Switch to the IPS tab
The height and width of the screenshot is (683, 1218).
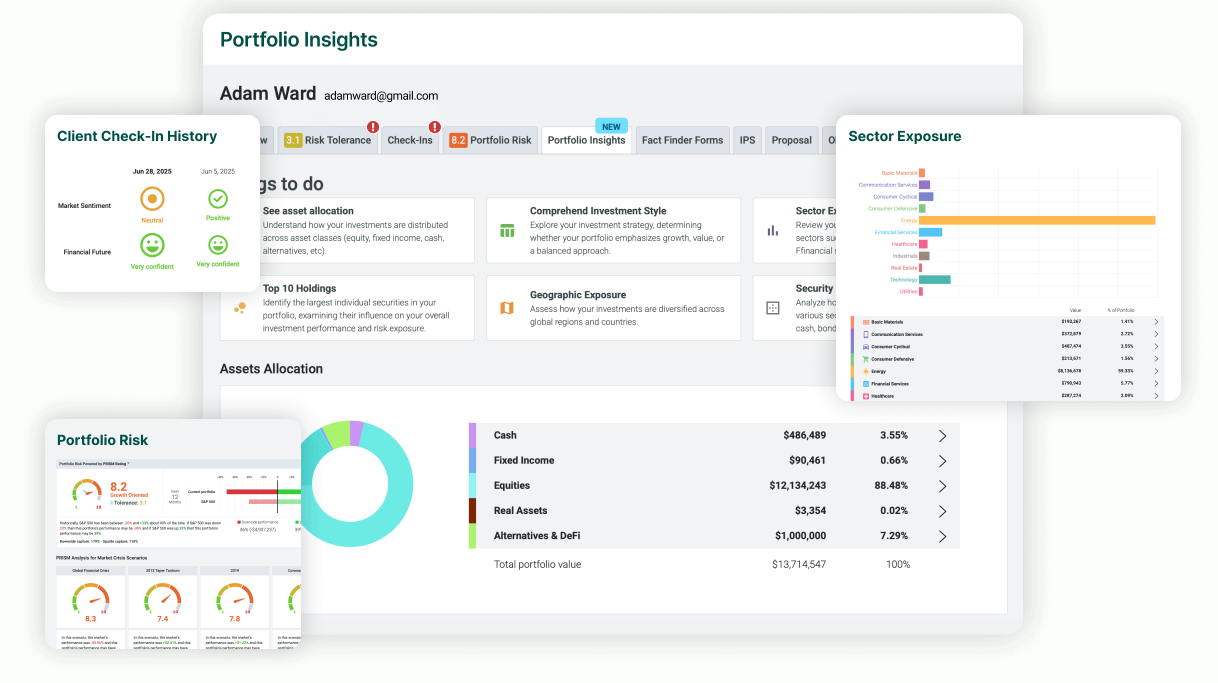747,140
